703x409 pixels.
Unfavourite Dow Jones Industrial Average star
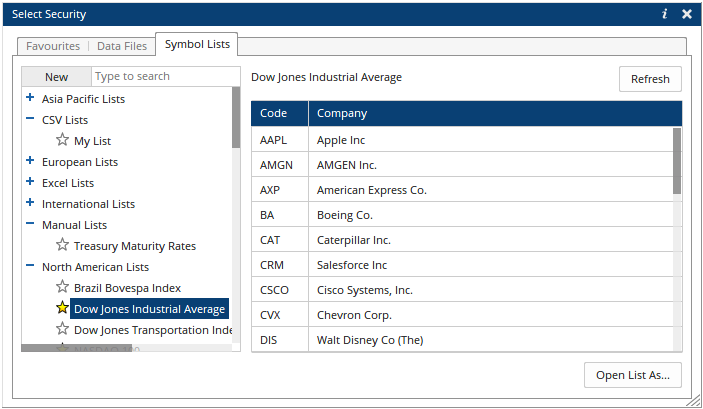tap(62, 308)
